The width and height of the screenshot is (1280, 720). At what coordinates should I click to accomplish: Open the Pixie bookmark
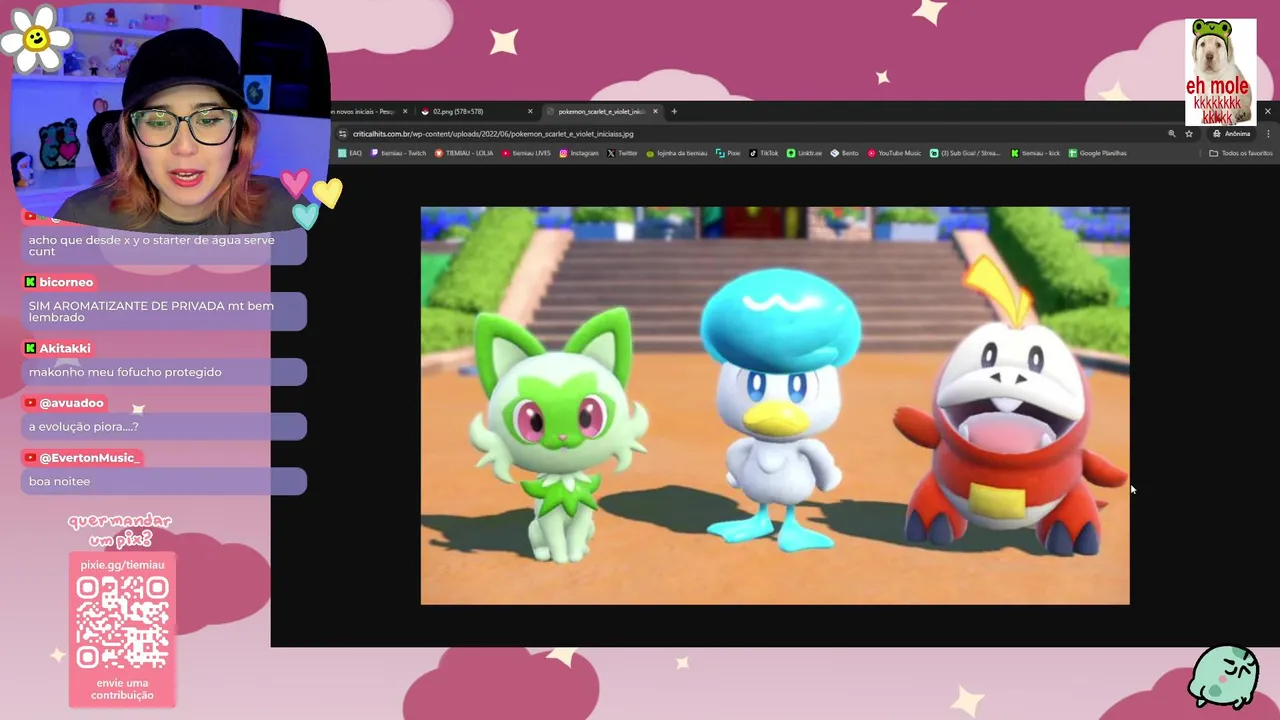(728, 153)
